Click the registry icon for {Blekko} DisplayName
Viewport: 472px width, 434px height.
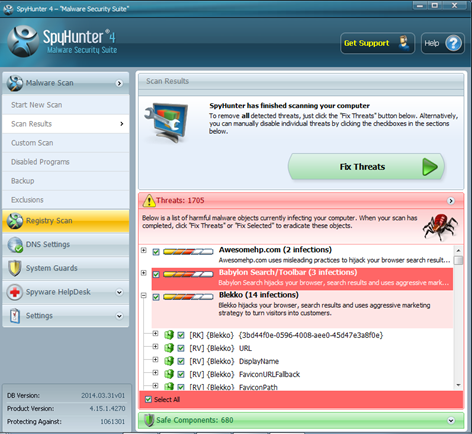pyautogui.click(x=169, y=361)
